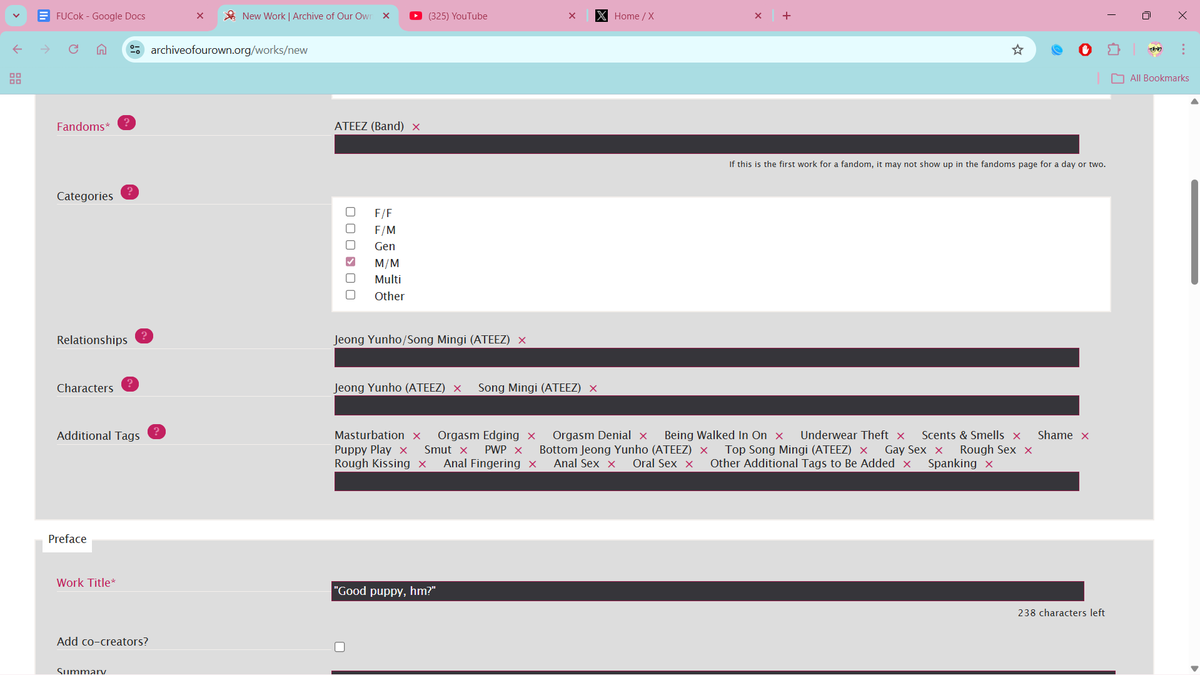Remove the PWP additional tag
Screen dimensions: 1200x675
pyautogui.click(x=518, y=450)
